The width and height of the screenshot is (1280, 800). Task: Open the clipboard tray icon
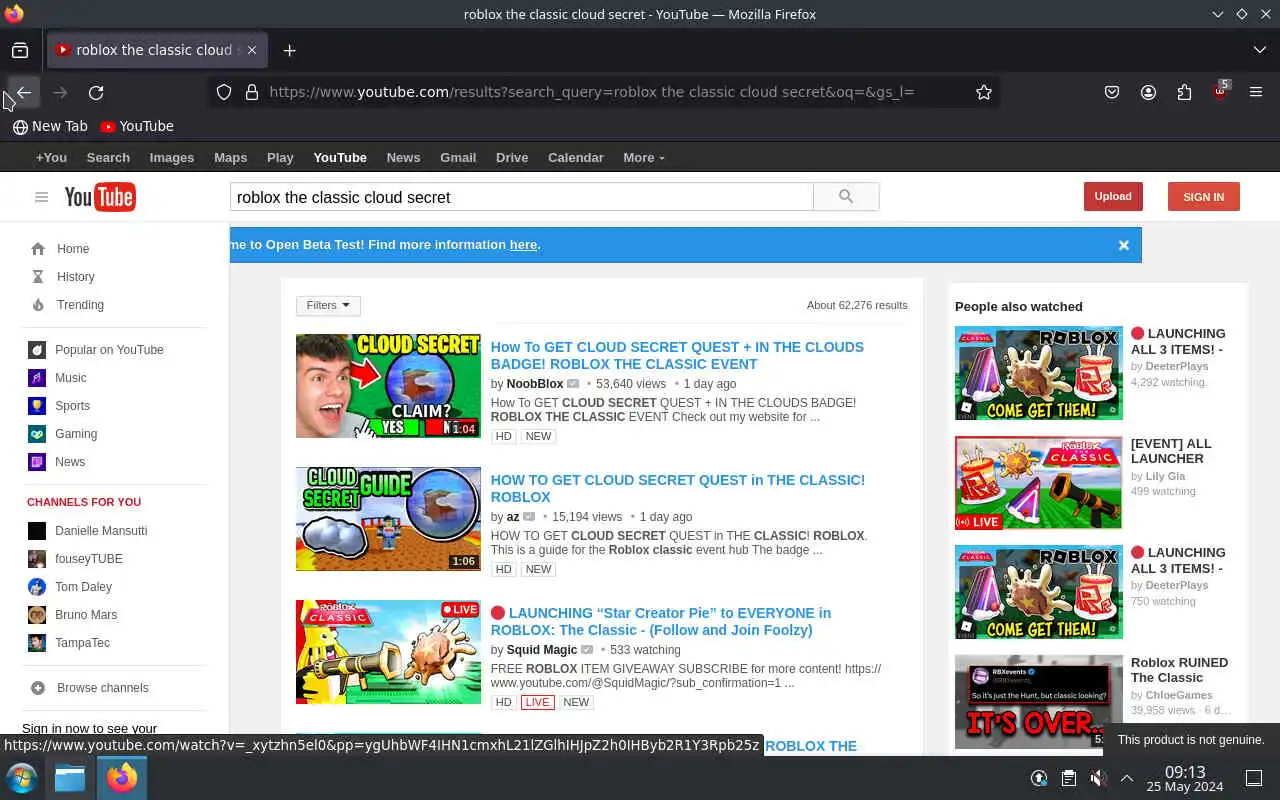coord(1068,778)
